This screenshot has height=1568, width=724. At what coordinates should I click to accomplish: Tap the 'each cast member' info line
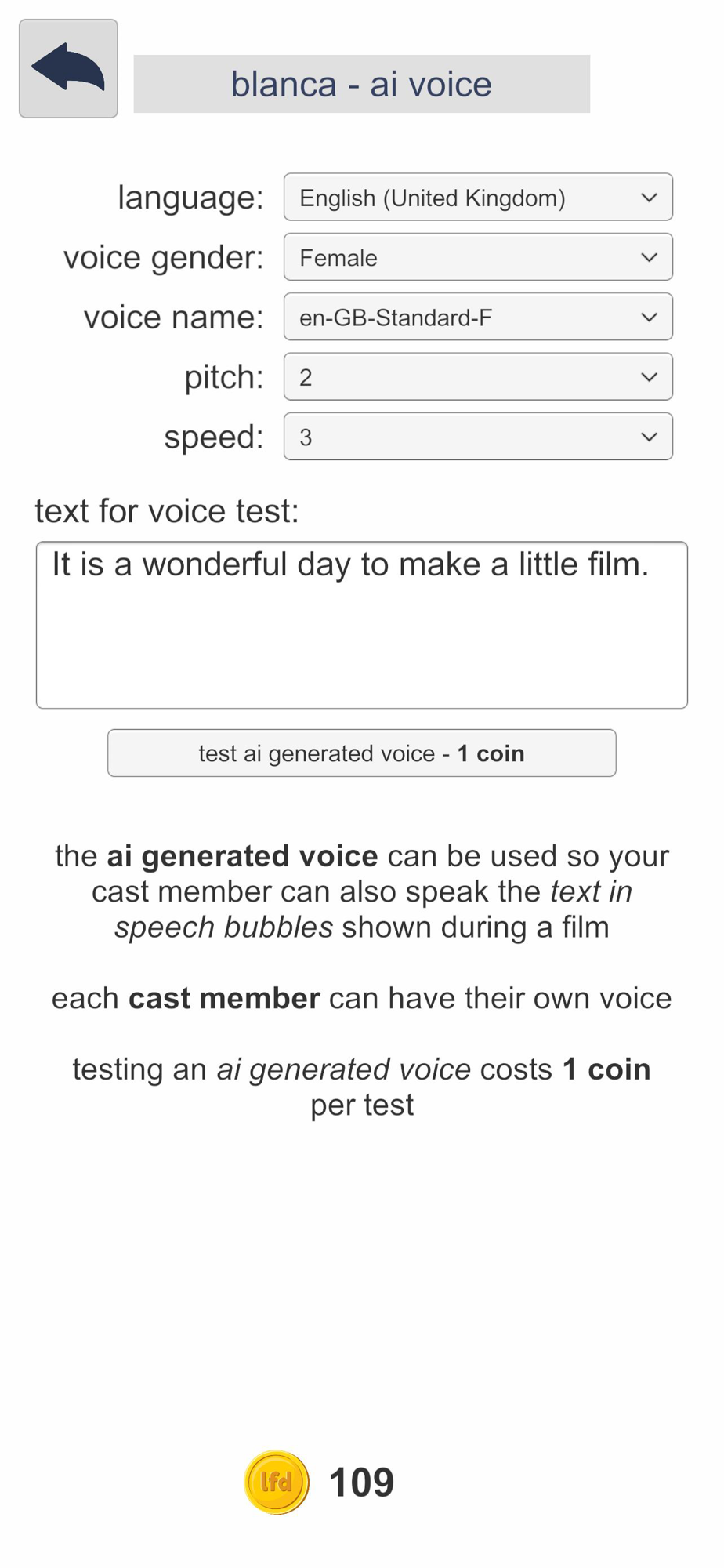pyautogui.click(x=361, y=998)
